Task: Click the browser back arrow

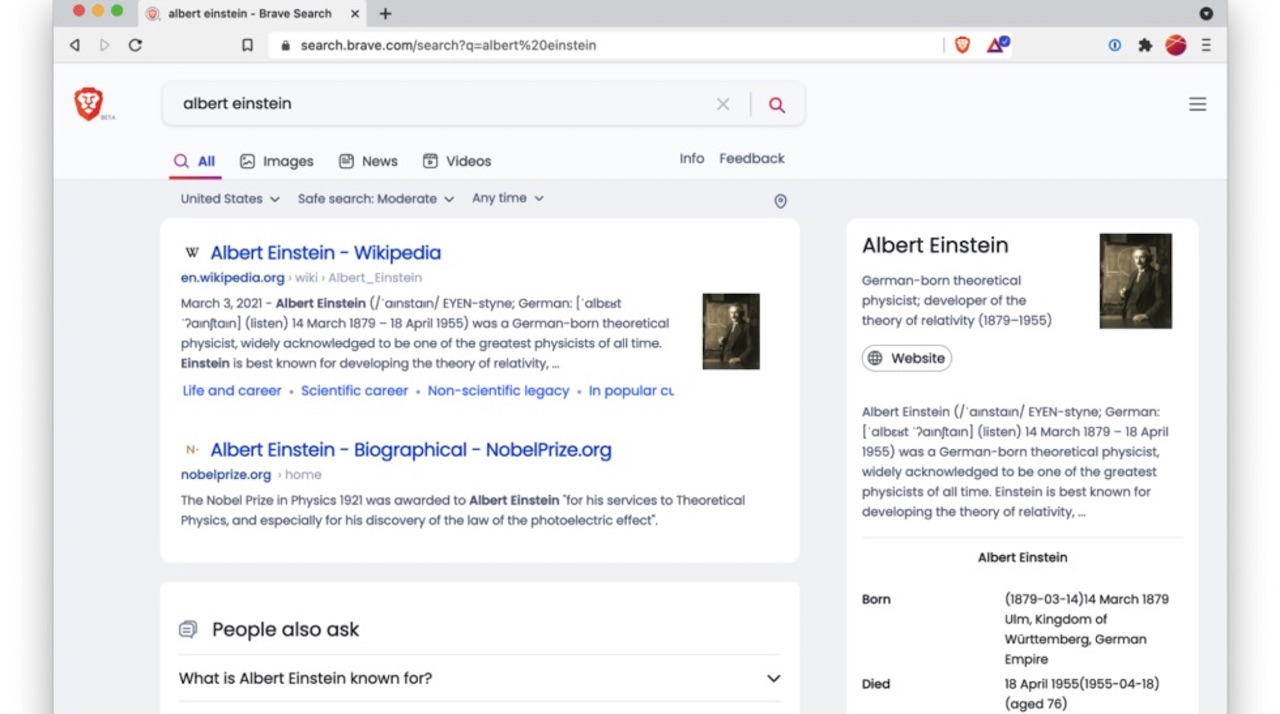Action: pyautogui.click(x=75, y=45)
